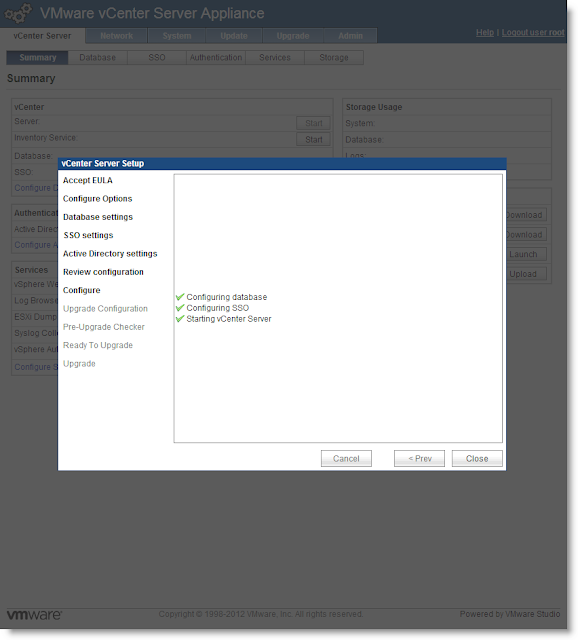Click the gears logo icon in header

click(x=18, y=13)
